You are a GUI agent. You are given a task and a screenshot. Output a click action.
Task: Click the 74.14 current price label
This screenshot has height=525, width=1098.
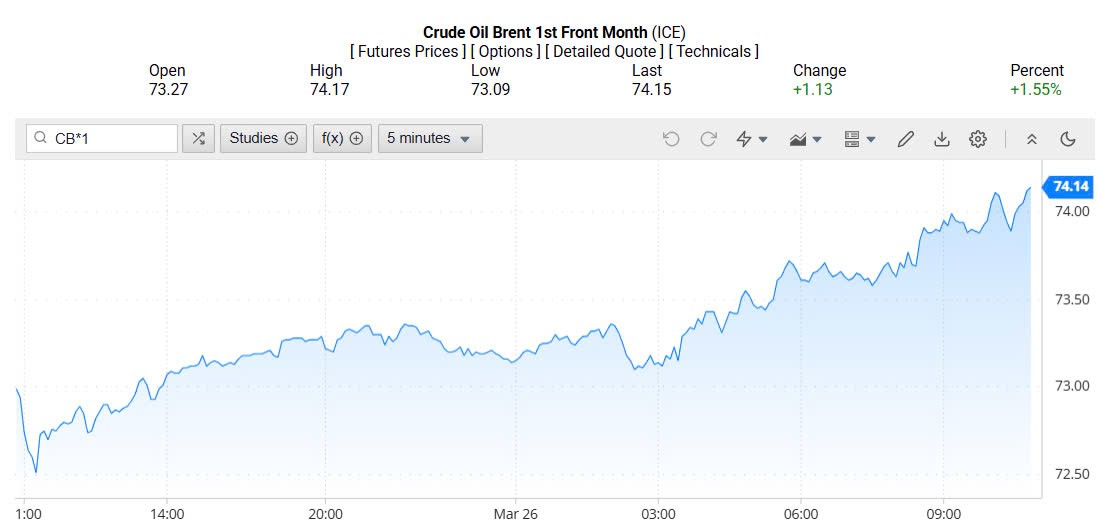(1070, 187)
